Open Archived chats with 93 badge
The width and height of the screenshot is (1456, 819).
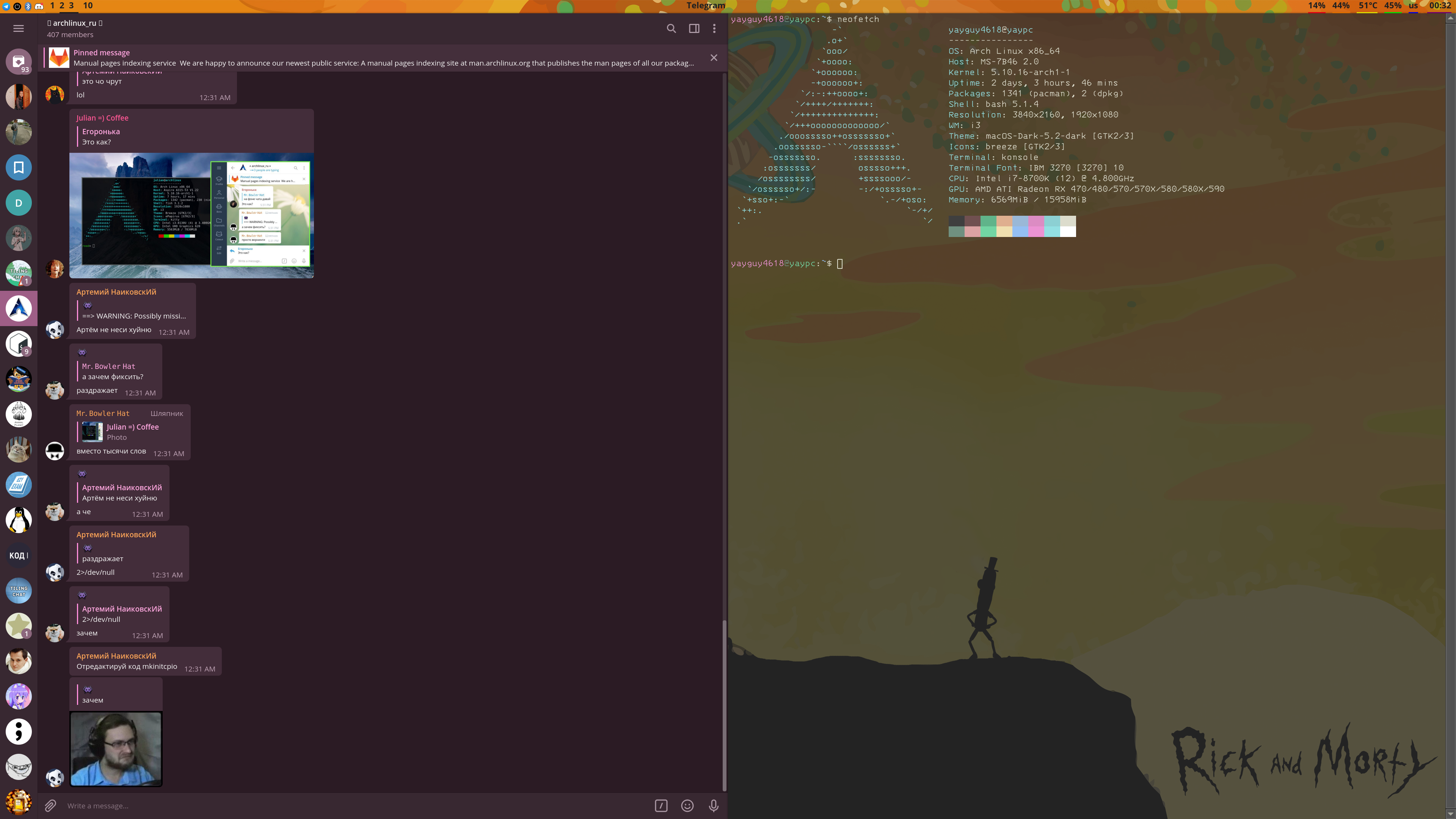pos(19,61)
